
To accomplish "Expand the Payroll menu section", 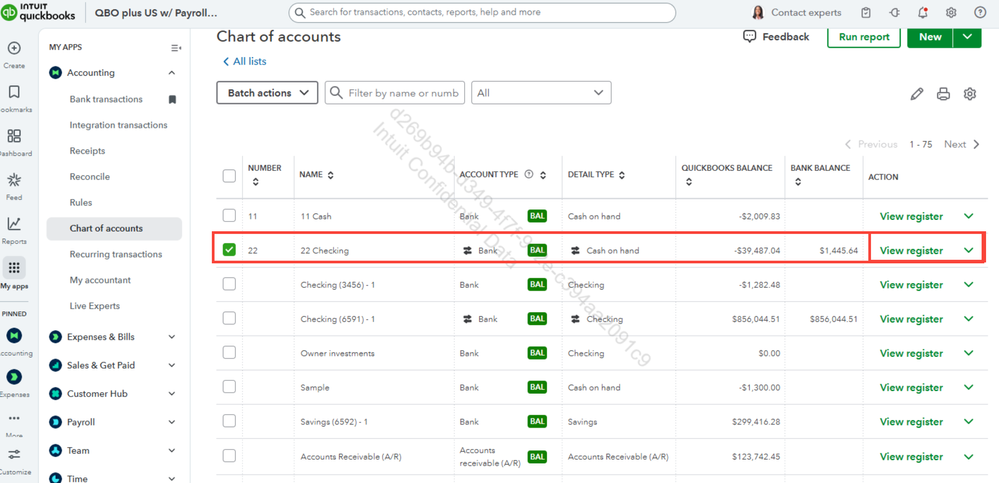I will (171, 422).
